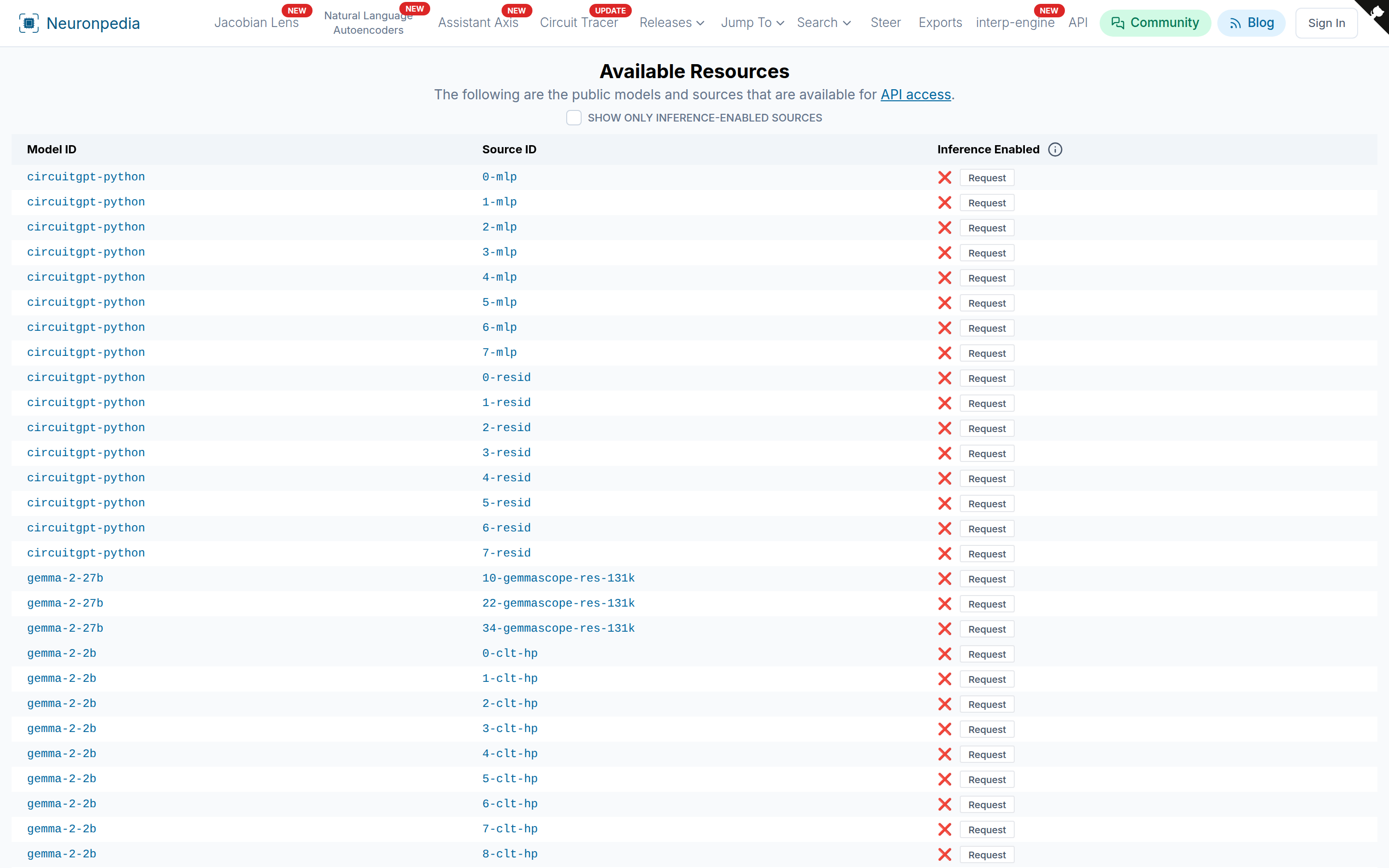Expand the Releases dropdown
This screenshot has height=868, width=1389.
coord(671,22)
